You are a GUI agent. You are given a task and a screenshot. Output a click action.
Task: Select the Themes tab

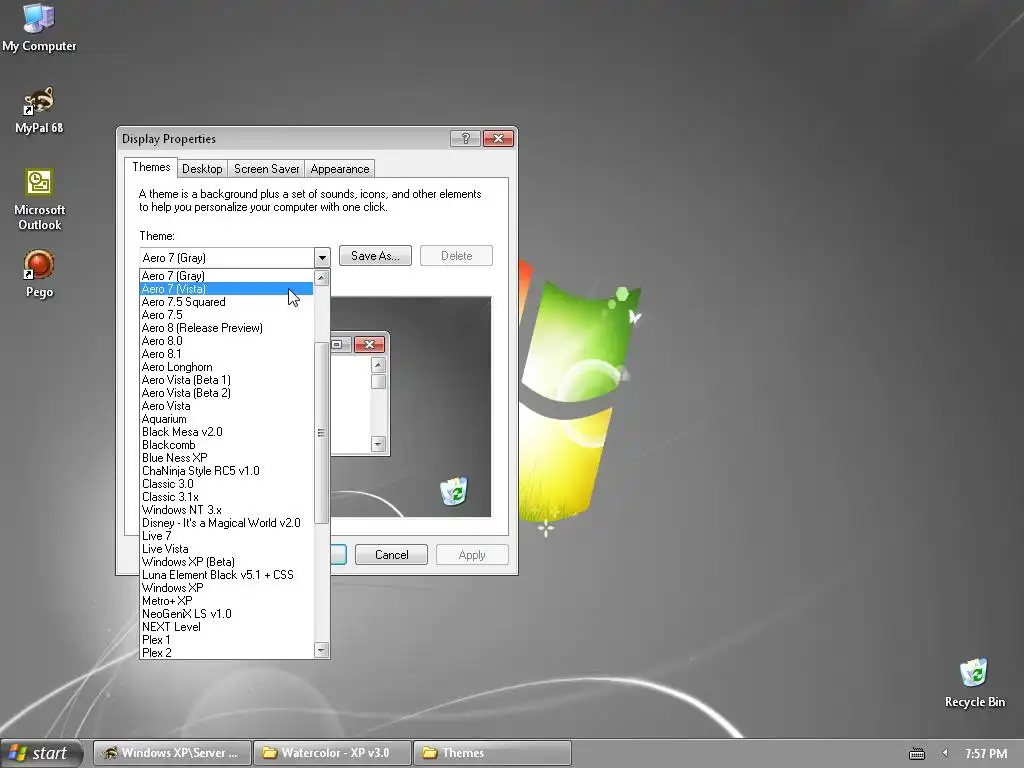click(x=151, y=167)
